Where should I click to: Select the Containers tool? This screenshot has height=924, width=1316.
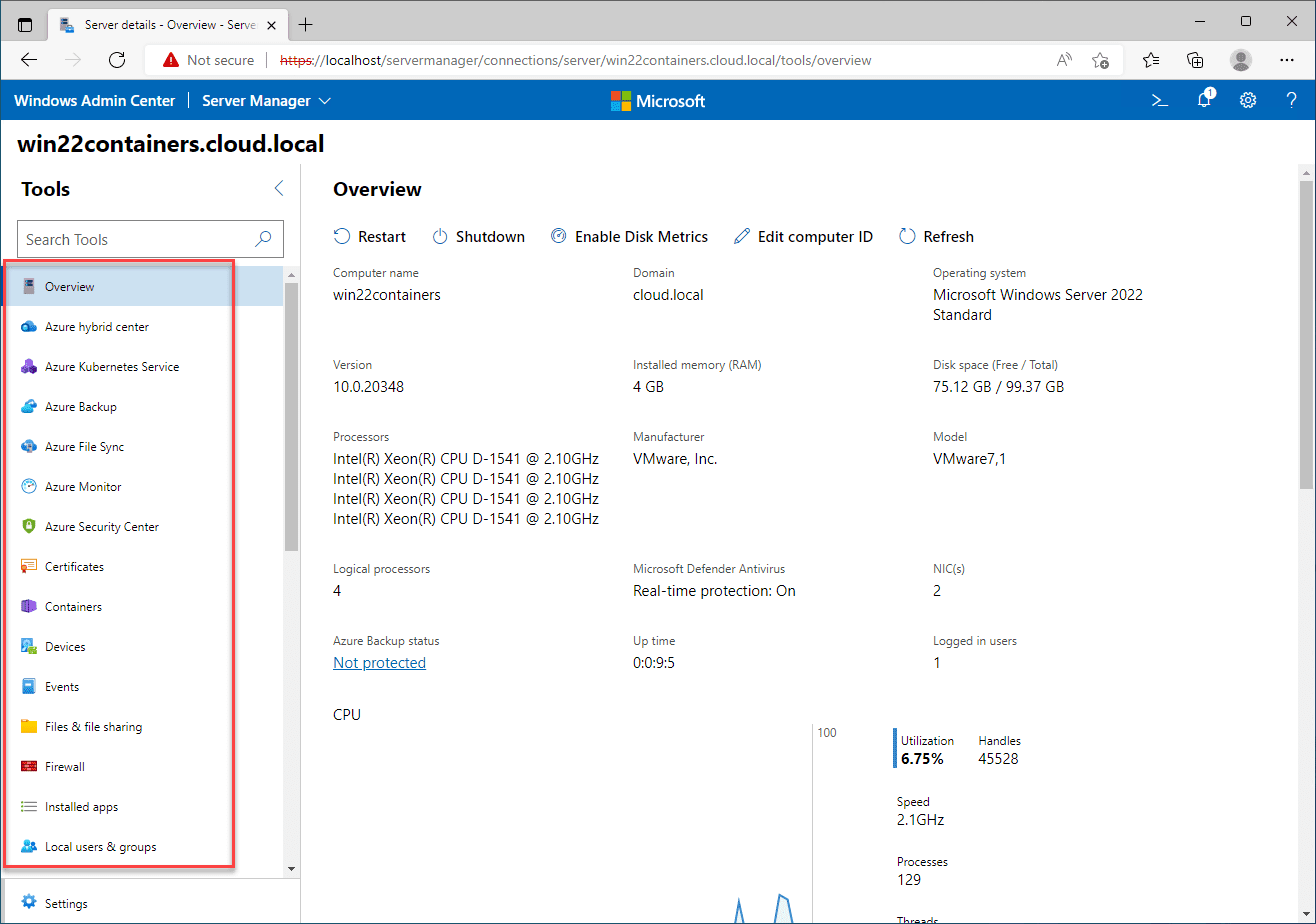point(73,607)
